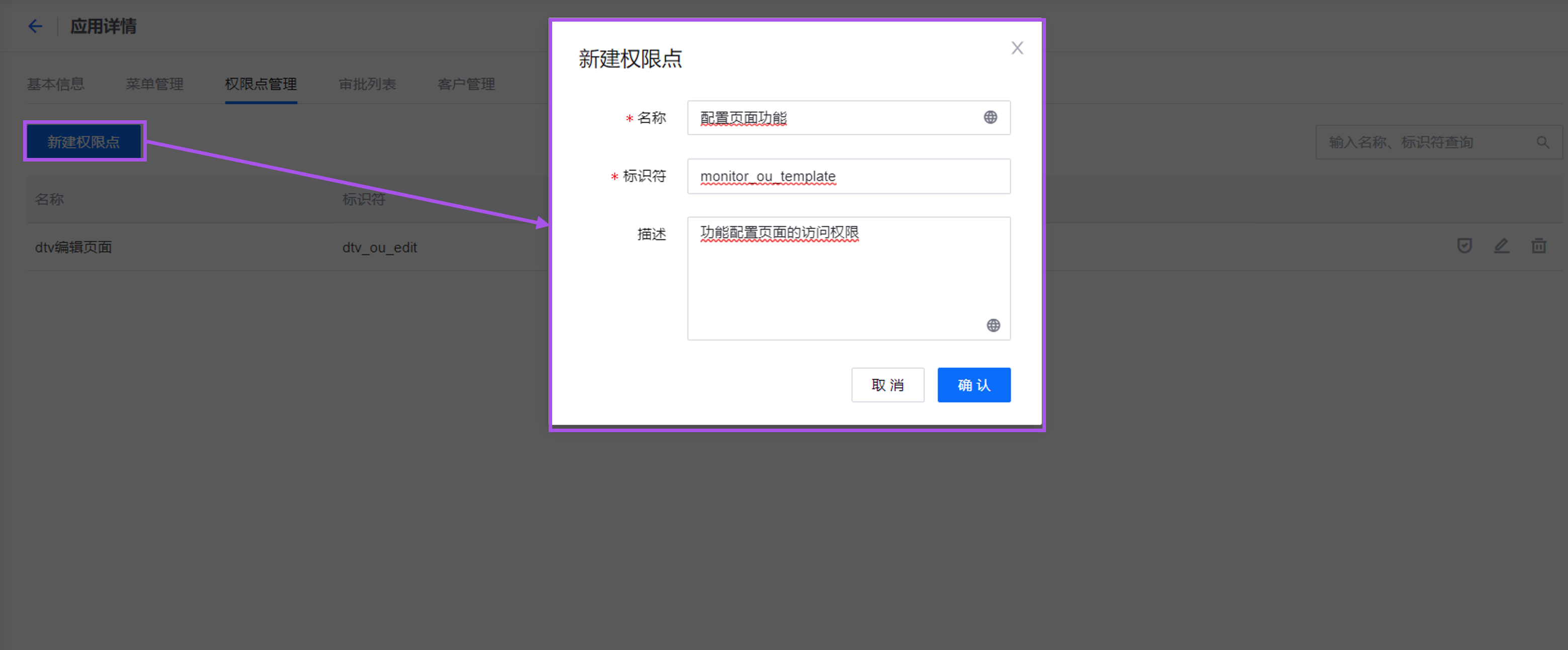The height and width of the screenshot is (650, 1568).
Task: Click 取消 to cancel dialog
Action: point(887,385)
